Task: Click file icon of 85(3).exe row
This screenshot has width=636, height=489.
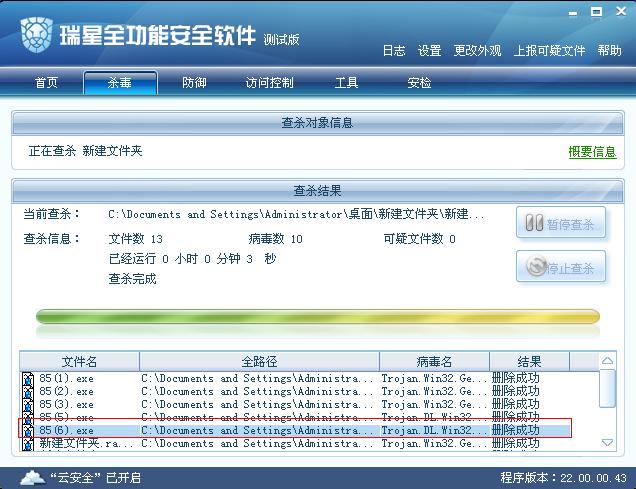Action: 28,405
